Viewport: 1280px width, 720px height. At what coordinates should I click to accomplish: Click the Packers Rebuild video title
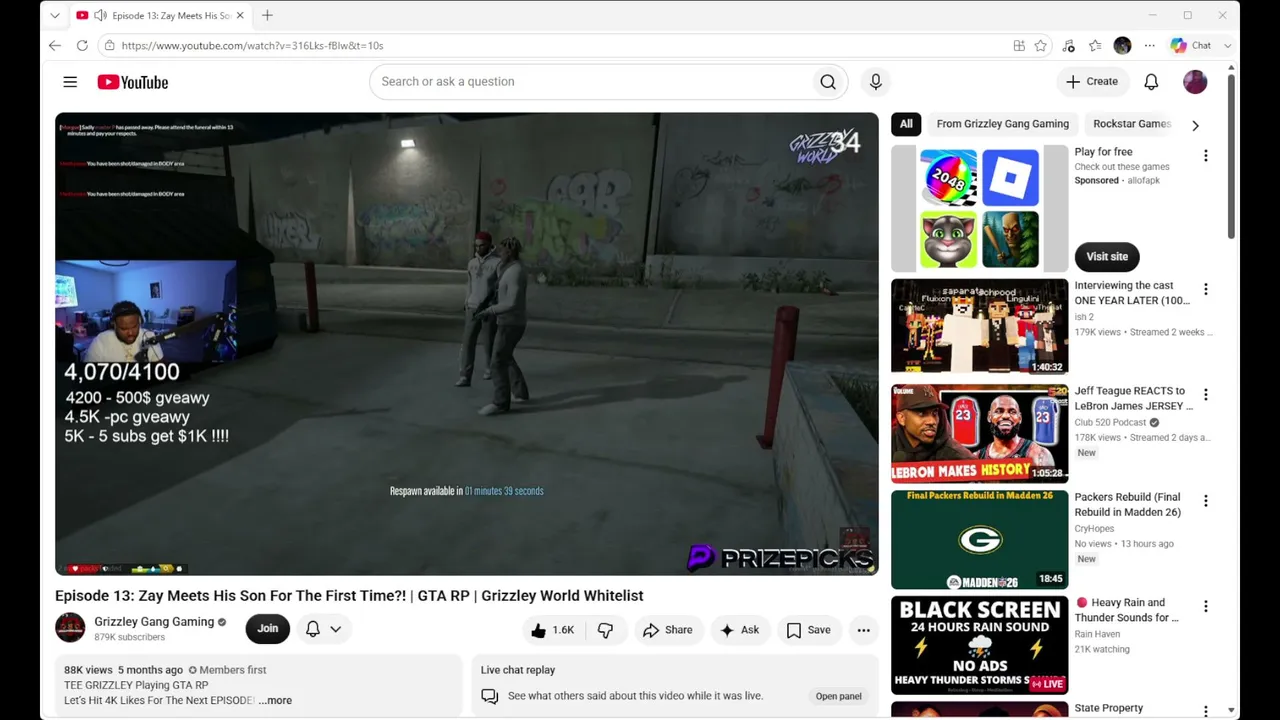(1127, 504)
